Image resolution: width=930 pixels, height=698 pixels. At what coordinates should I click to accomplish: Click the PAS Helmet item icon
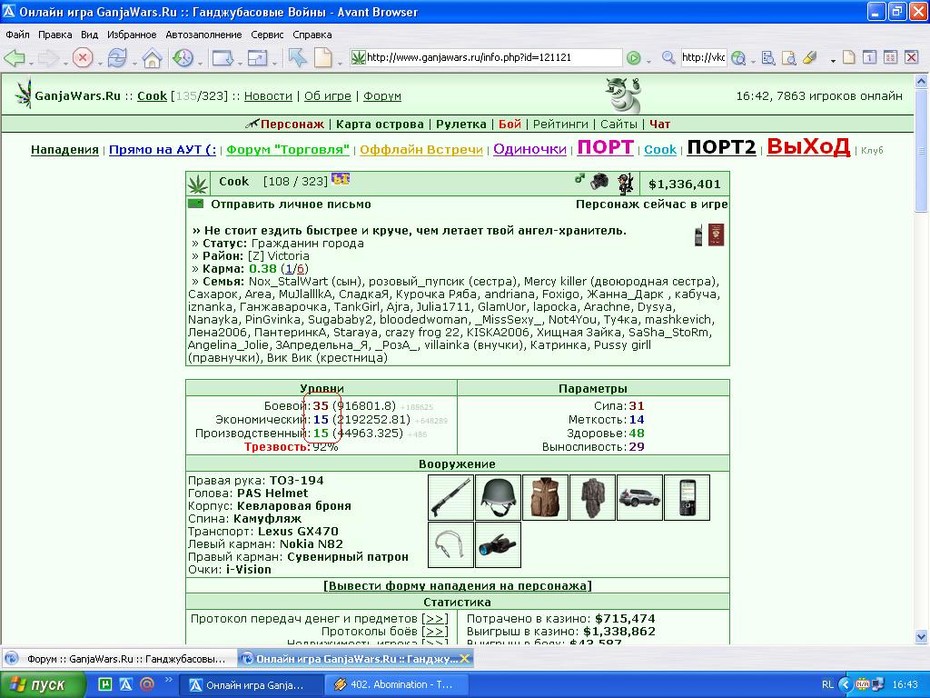pos(498,498)
